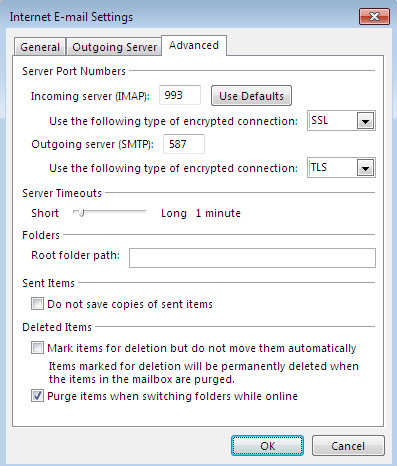Click the SSL combo box for incoming server

tap(341, 121)
